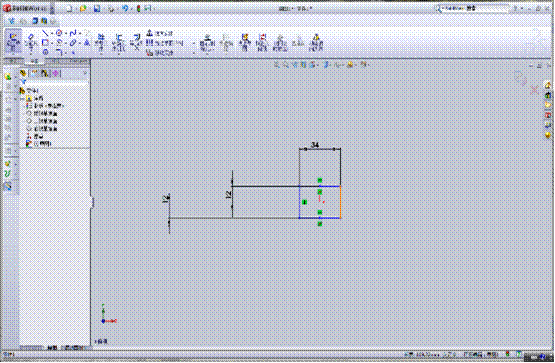Click the Exit Sketch button in the ribbon
The height and width of the screenshot is (363, 555).
click(13, 42)
